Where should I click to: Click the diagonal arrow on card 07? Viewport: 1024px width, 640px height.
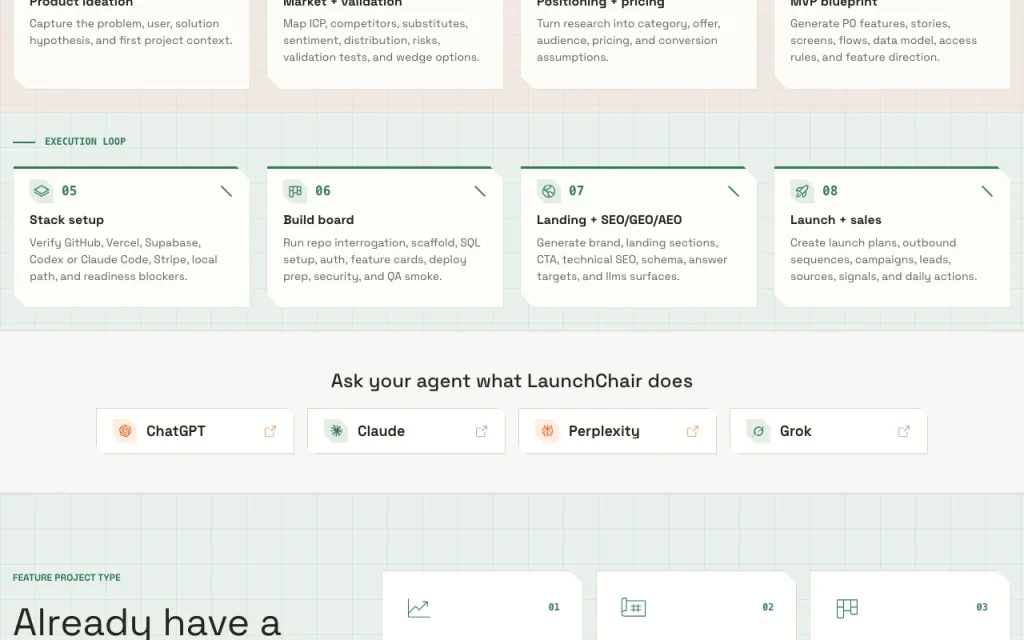[x=733, y=191]
